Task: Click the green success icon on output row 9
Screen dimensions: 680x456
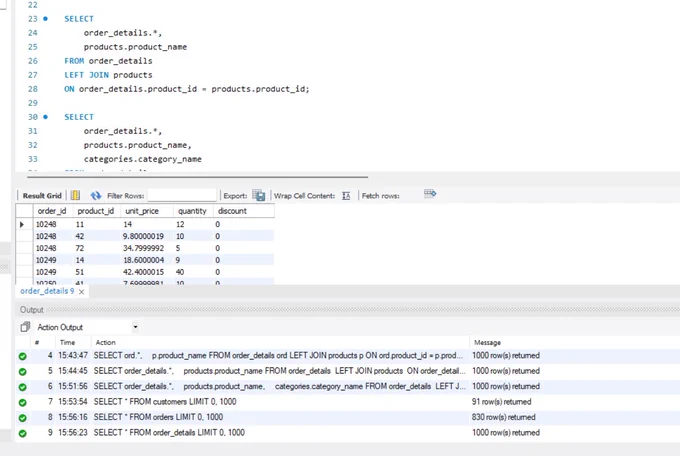Action: [x=23, y=433]
